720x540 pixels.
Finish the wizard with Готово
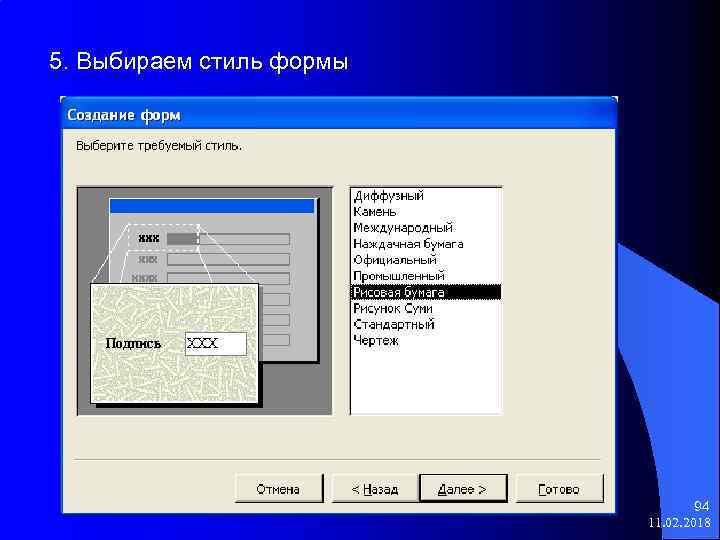(x=559, y=489)
